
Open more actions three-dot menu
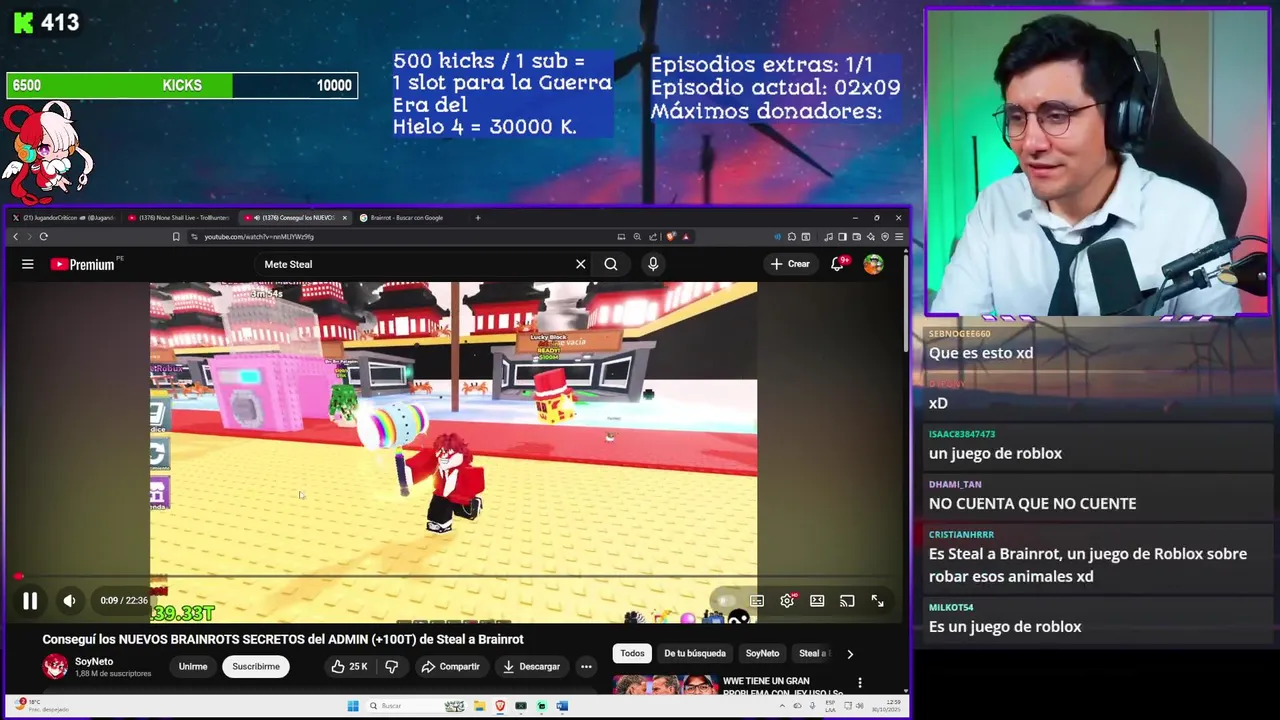tap(587, 666)
